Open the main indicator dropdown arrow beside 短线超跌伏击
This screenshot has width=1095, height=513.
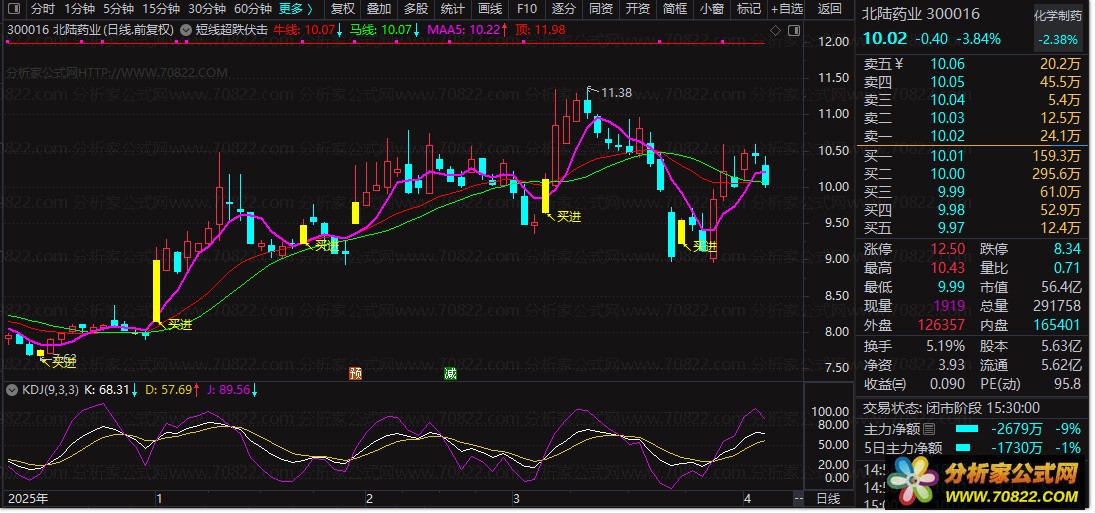pyautogui.click(x=186, y=30)
